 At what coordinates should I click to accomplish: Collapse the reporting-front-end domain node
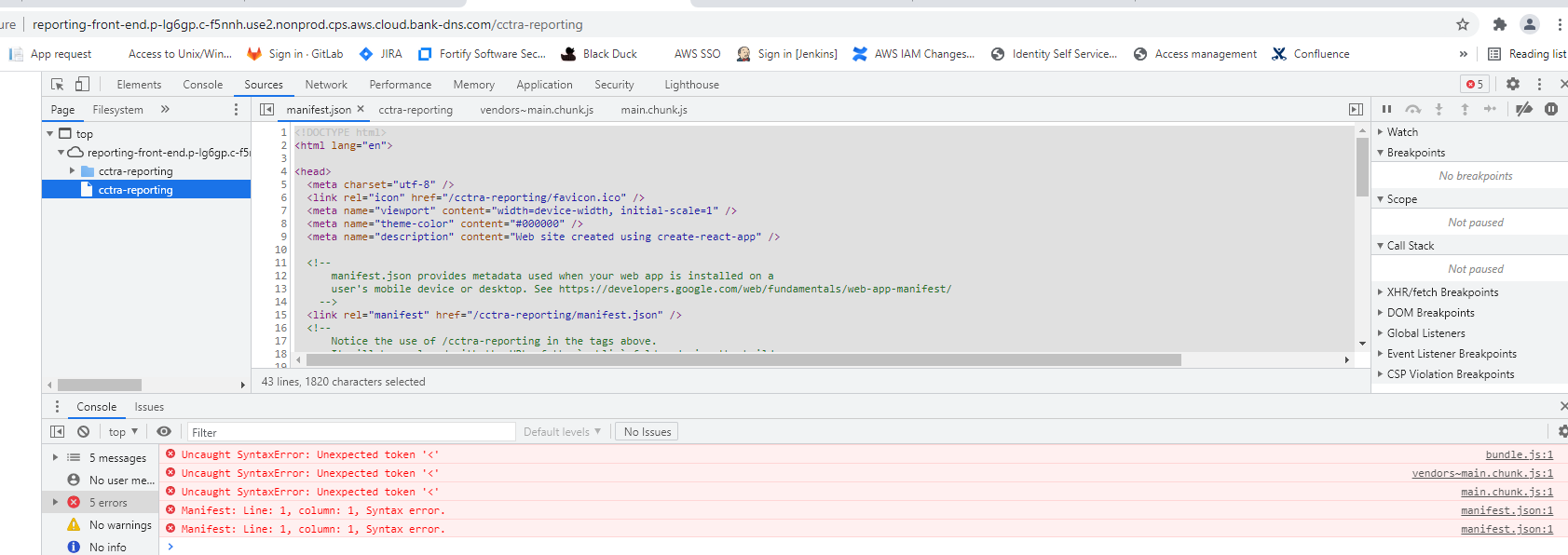pos(61,153)
